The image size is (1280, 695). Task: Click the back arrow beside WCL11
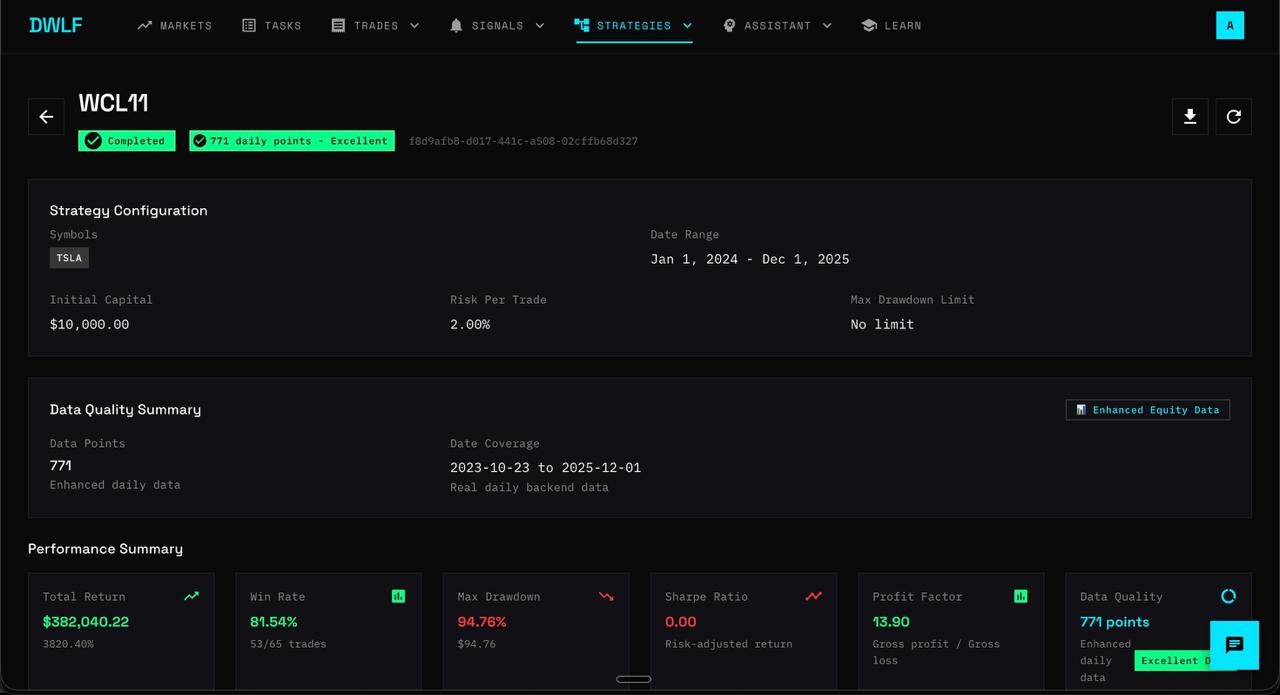[46, 116]
